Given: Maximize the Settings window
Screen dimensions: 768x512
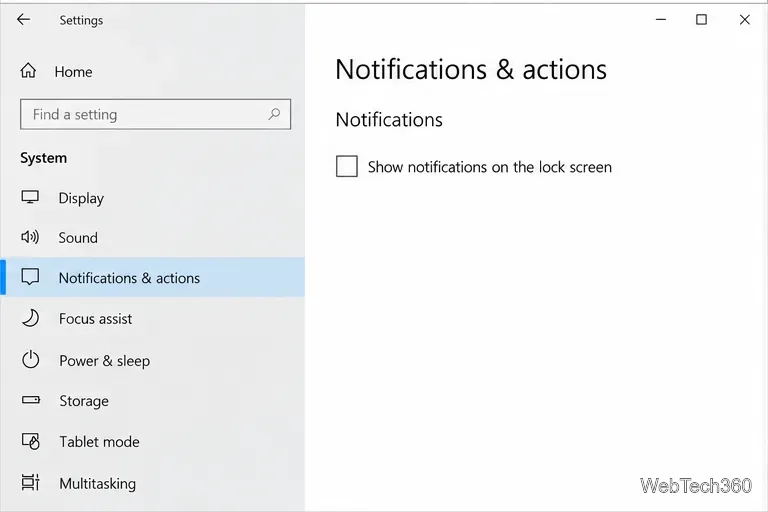Looking at the screenshot, I should pos(701,20).
